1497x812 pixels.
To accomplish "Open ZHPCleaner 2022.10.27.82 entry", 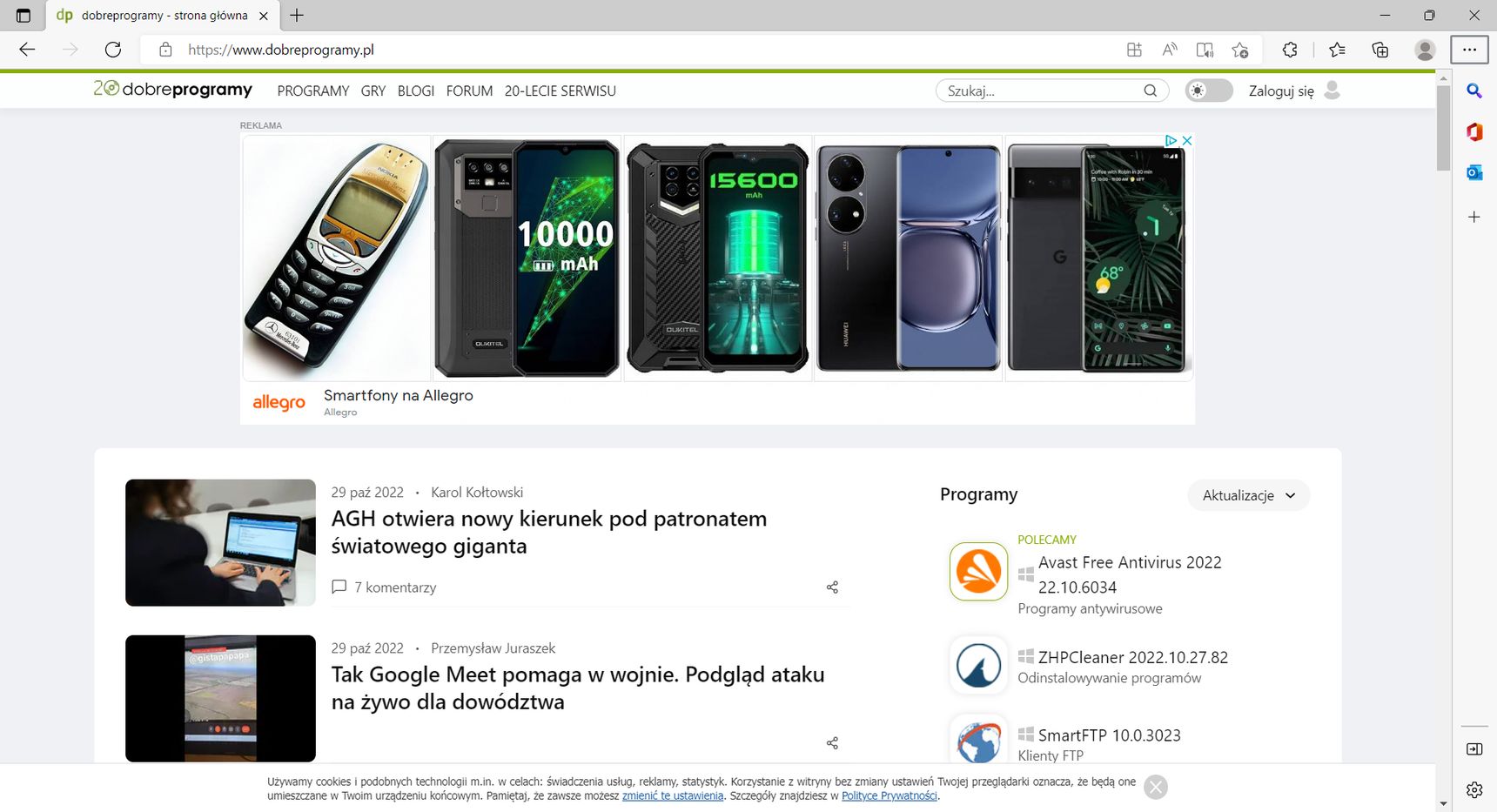I will click(1133, 657).
